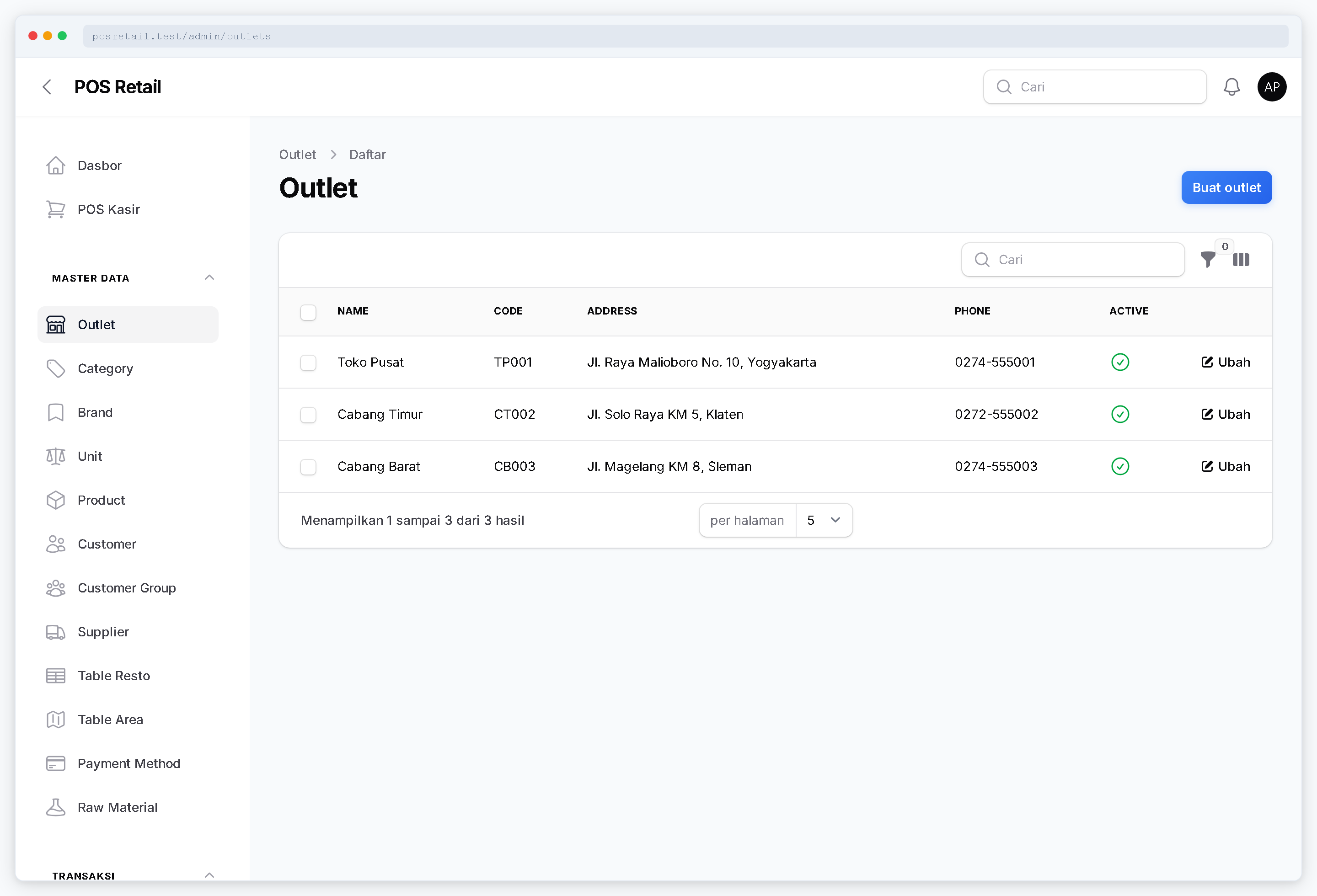Click the Dasbor home icon

point(55,165)
